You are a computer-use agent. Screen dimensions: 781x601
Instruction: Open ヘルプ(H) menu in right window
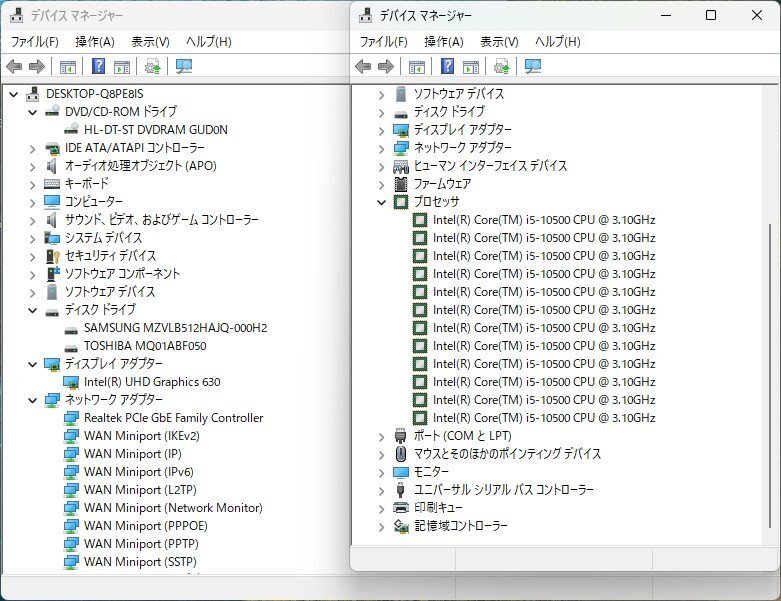[x=557, y=42]
